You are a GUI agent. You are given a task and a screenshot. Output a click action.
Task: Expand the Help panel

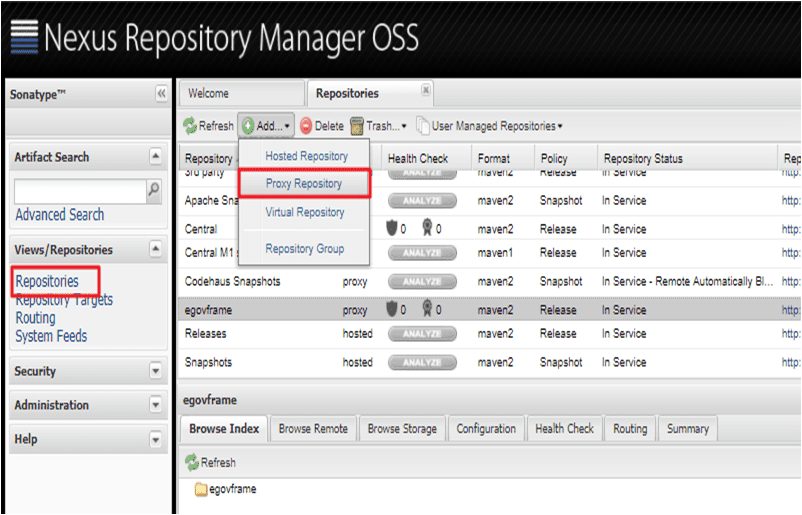pyautogui.click(x=156, y=439)
